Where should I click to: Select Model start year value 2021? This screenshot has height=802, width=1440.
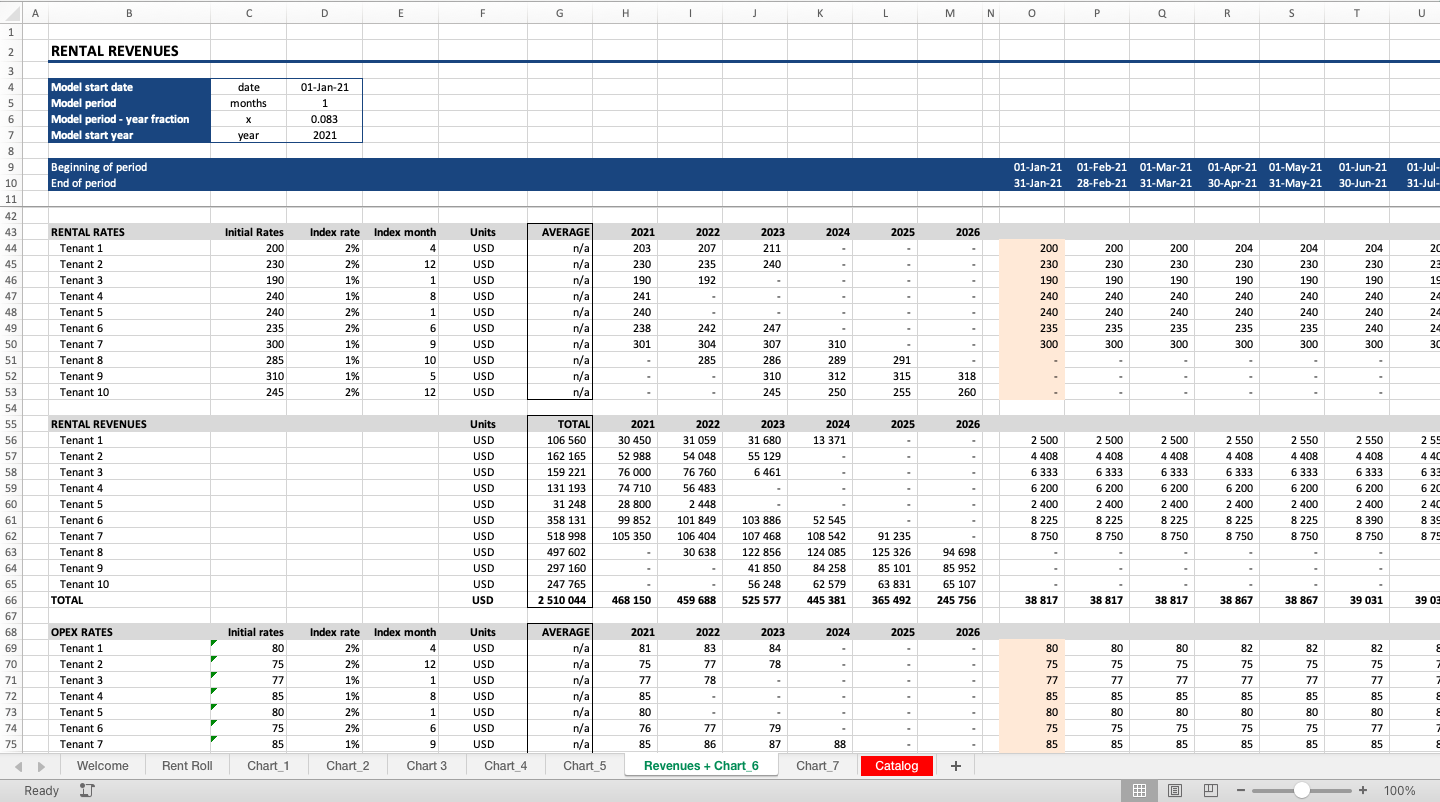click(324, 135)
